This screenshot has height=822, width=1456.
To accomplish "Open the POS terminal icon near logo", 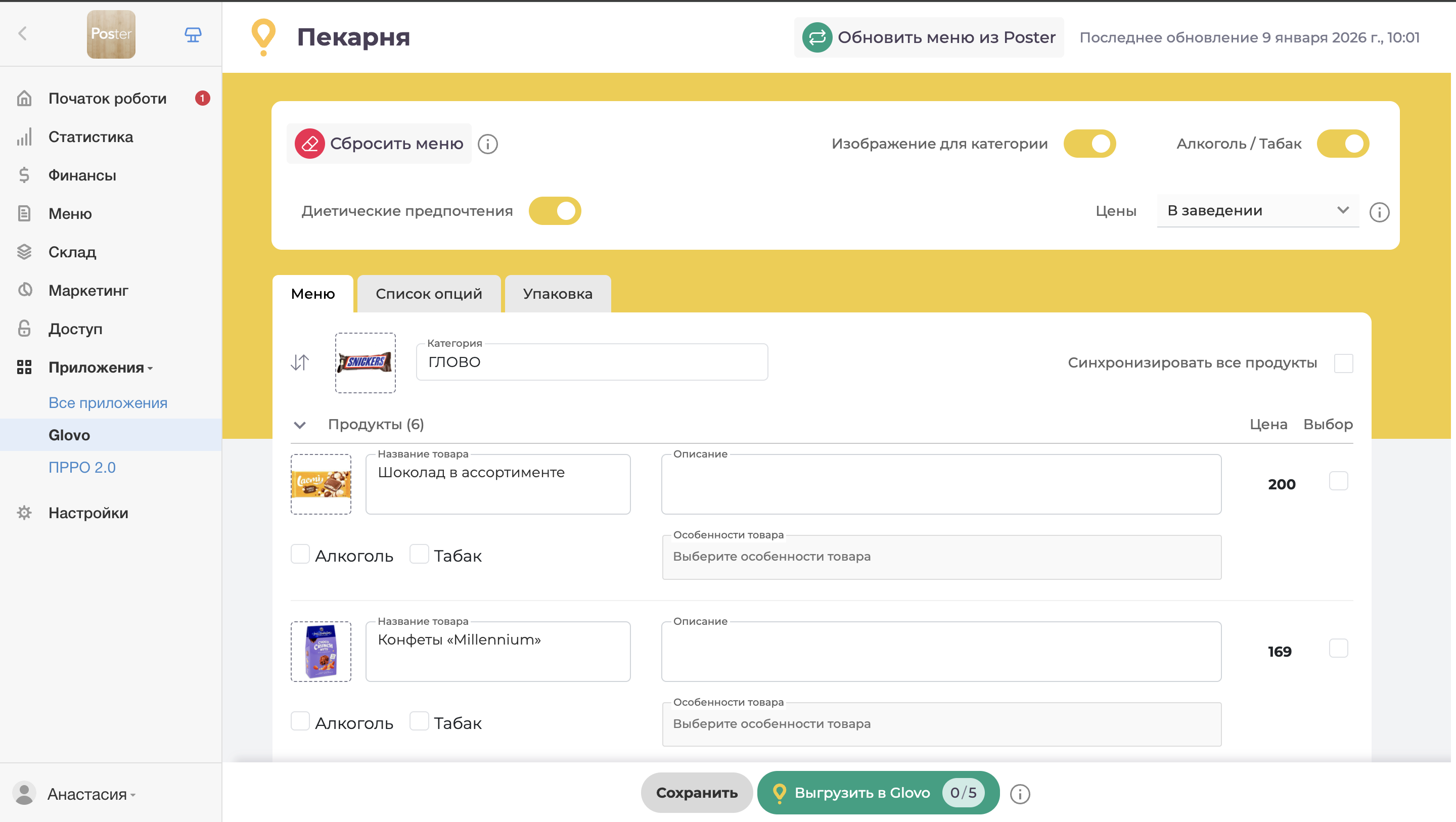I will (193, 35).
